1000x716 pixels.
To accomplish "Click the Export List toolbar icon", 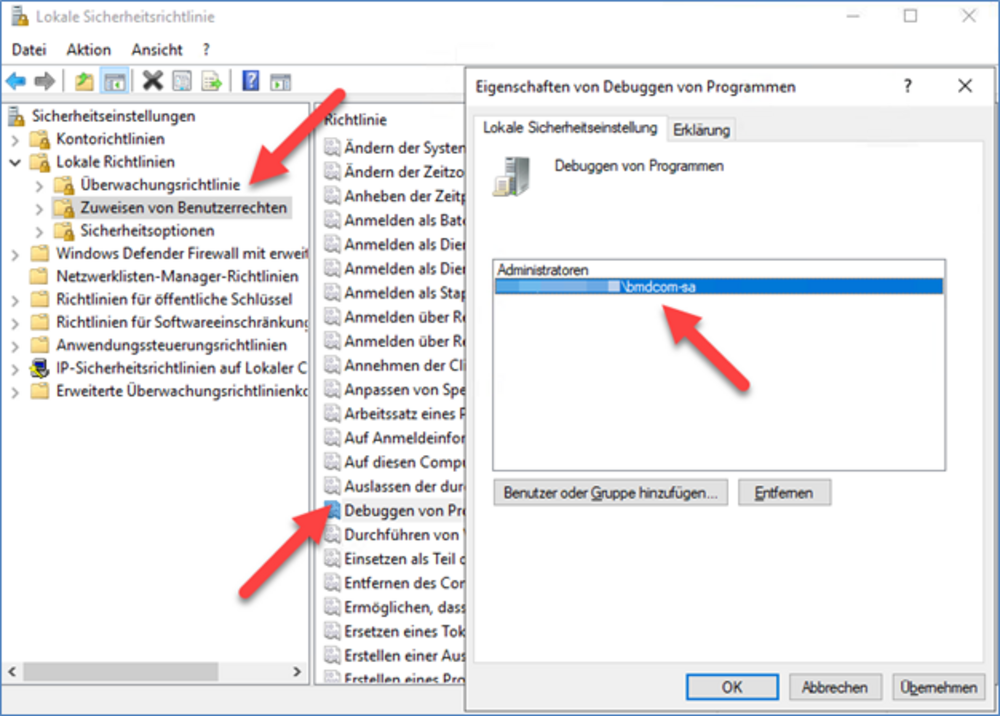I will coord(211,81).
